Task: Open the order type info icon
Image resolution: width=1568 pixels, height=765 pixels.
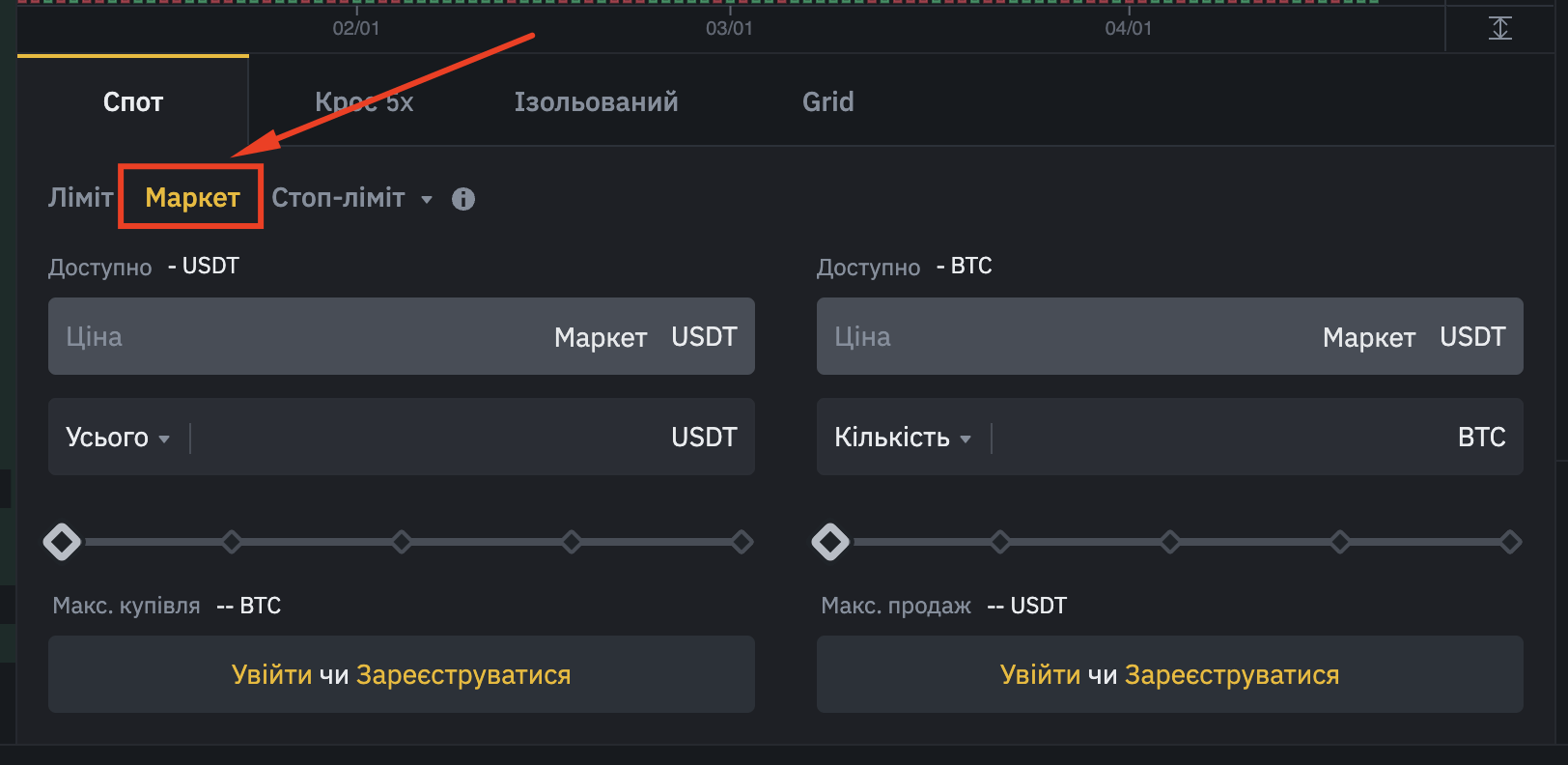Action: [463, 199]
